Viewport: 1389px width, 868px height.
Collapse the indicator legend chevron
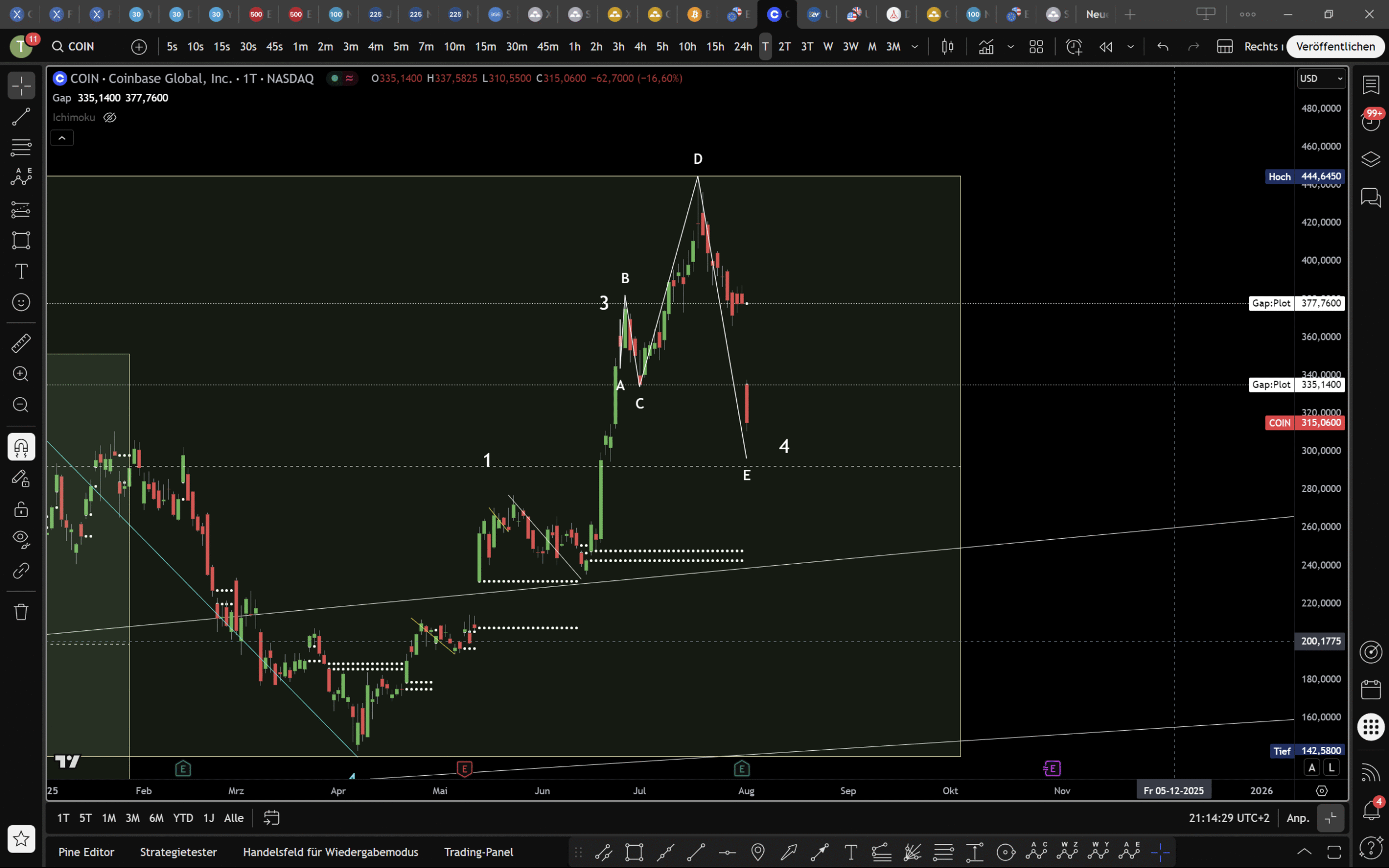[x=62, y=138]
